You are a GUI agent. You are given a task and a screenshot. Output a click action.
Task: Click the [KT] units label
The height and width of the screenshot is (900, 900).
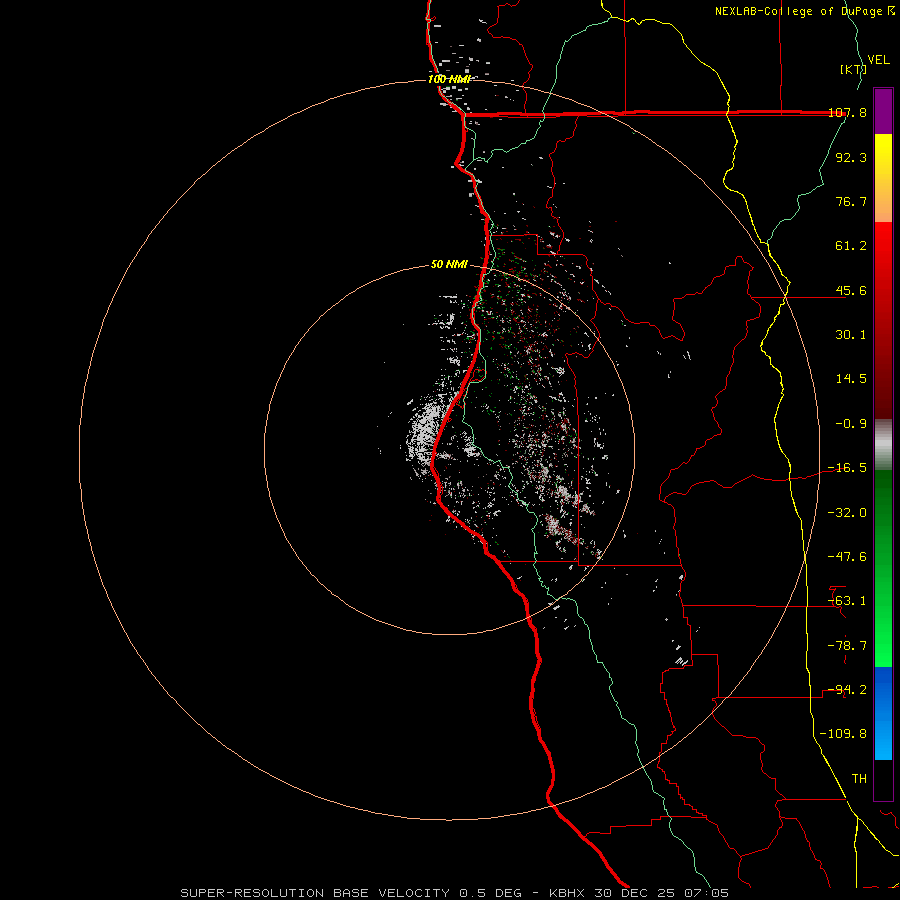[x=853, y=69]
